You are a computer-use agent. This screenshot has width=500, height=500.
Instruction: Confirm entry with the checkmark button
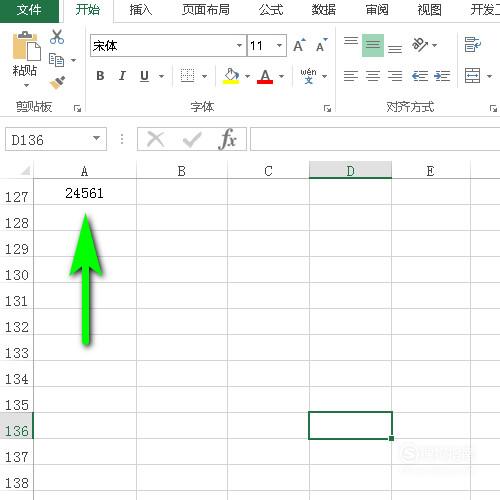(x=192, y=139)
